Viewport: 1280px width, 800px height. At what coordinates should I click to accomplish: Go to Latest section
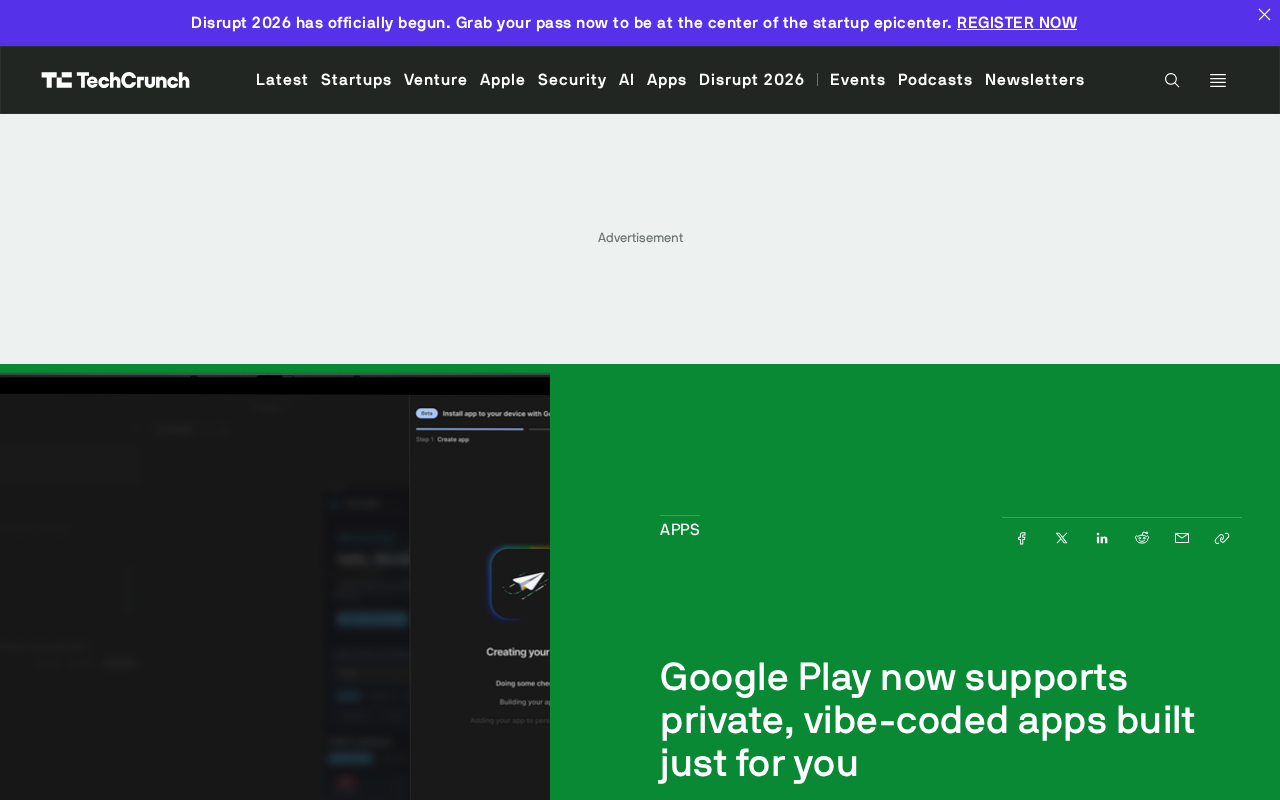pos(282,80)
